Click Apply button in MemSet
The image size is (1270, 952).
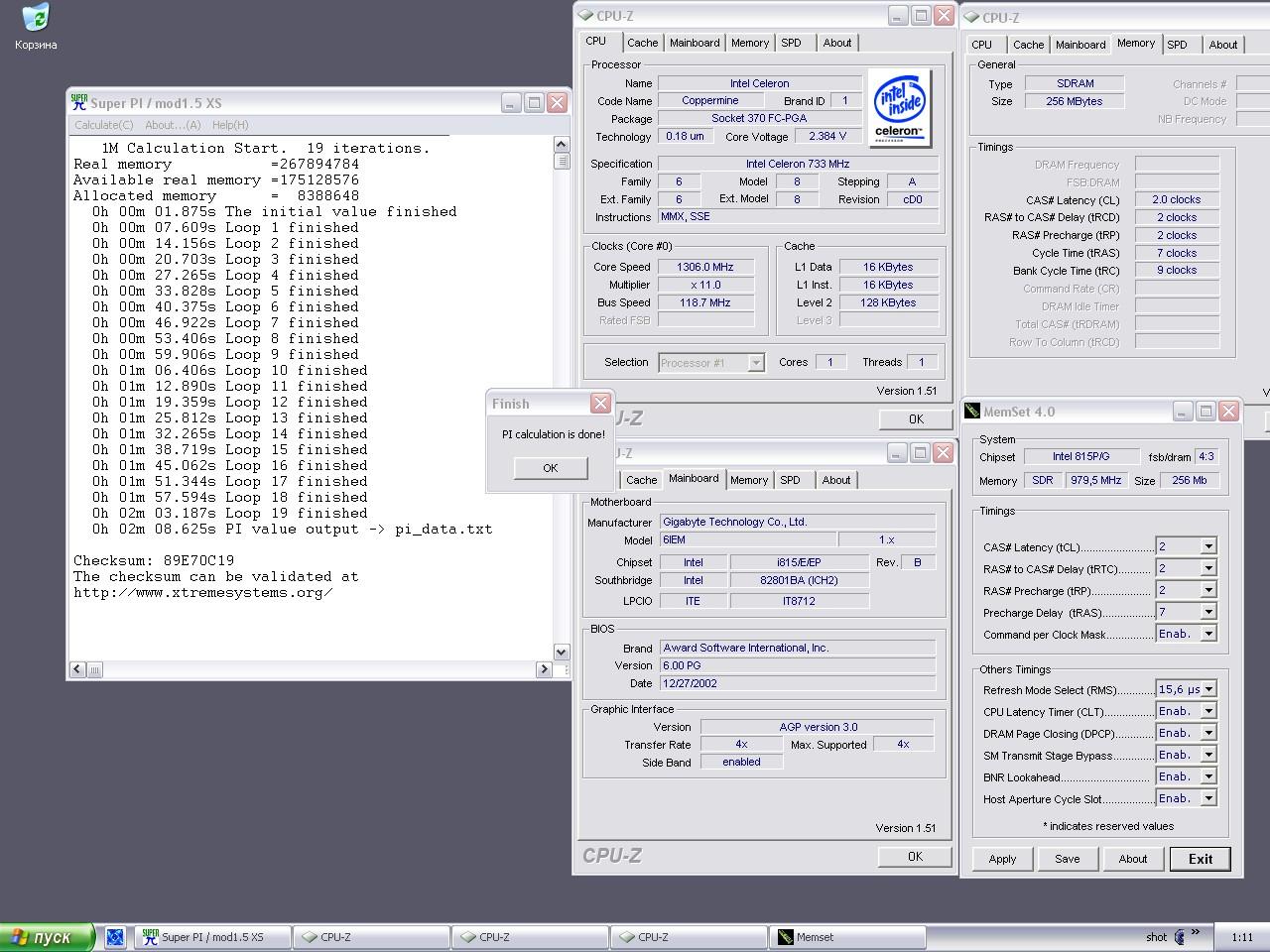pyautogui.click(x=1002, y=859)
